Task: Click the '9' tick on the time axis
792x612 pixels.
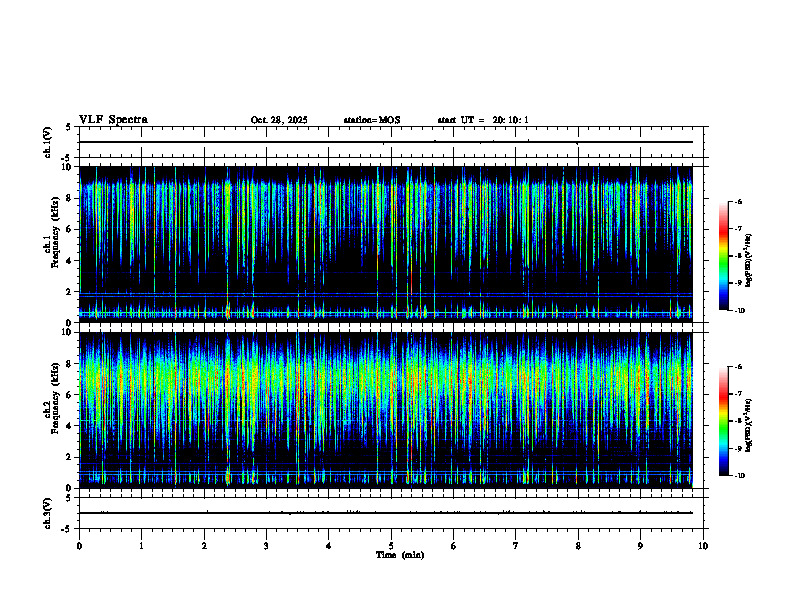Action: tap(640, 546)
